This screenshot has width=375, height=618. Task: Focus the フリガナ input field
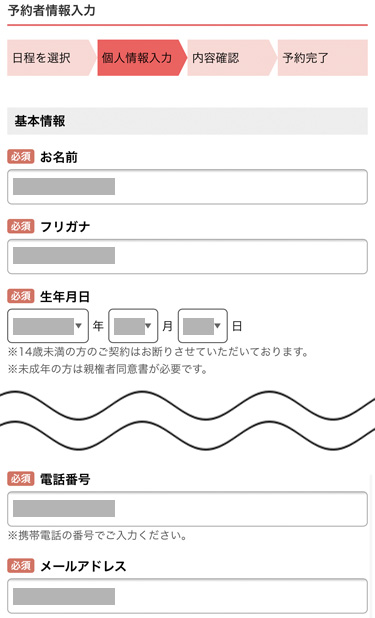point(187,256)
